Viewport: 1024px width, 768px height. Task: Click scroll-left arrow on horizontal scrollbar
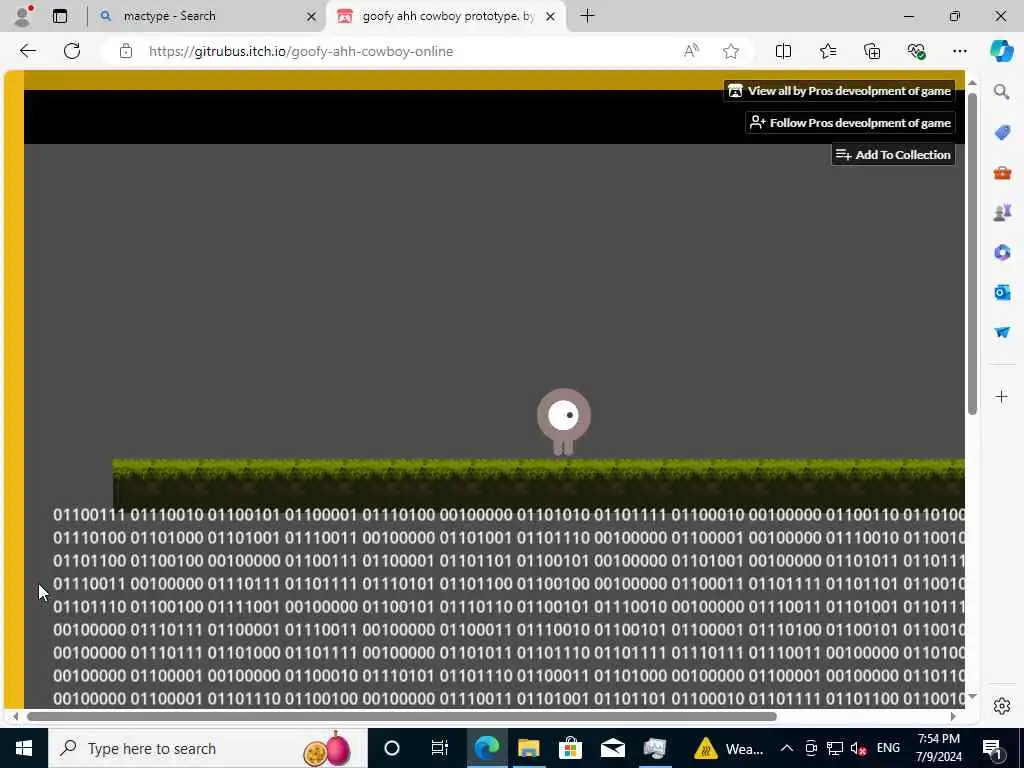pyautogui.click(x=14, y=716)
